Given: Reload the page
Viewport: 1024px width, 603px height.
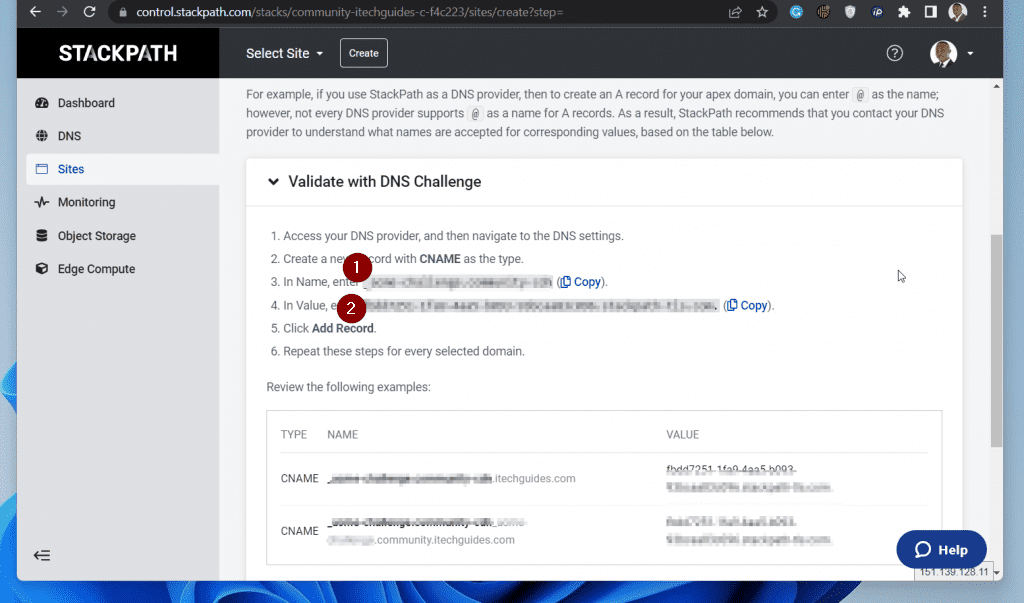Looking at the screenshot, I should click(x=89, y=12).
